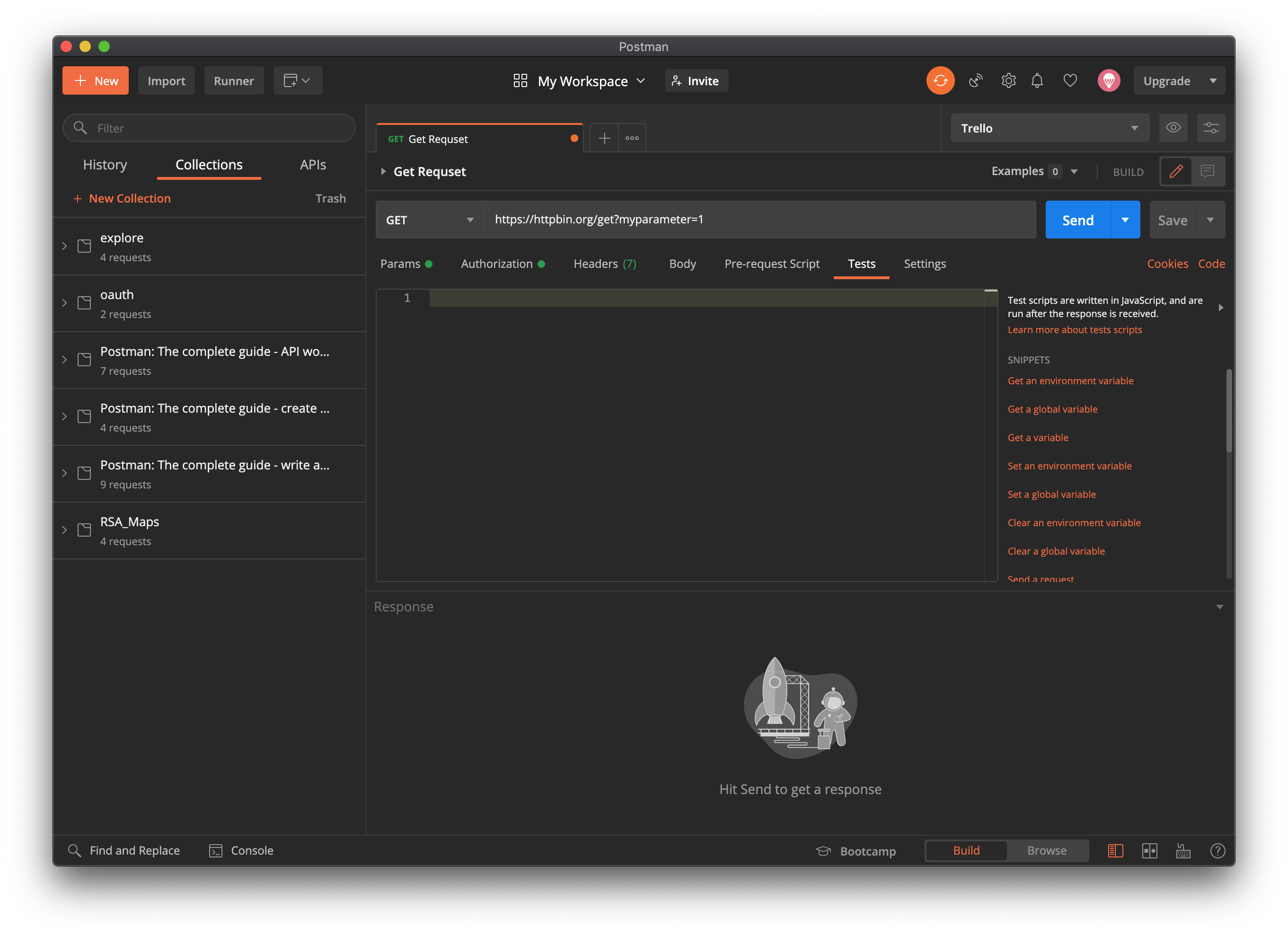The height and width of the screenshot is (936, 1288).
Task: Open the History tab in sidebar
Action: [x=105, y=165]
